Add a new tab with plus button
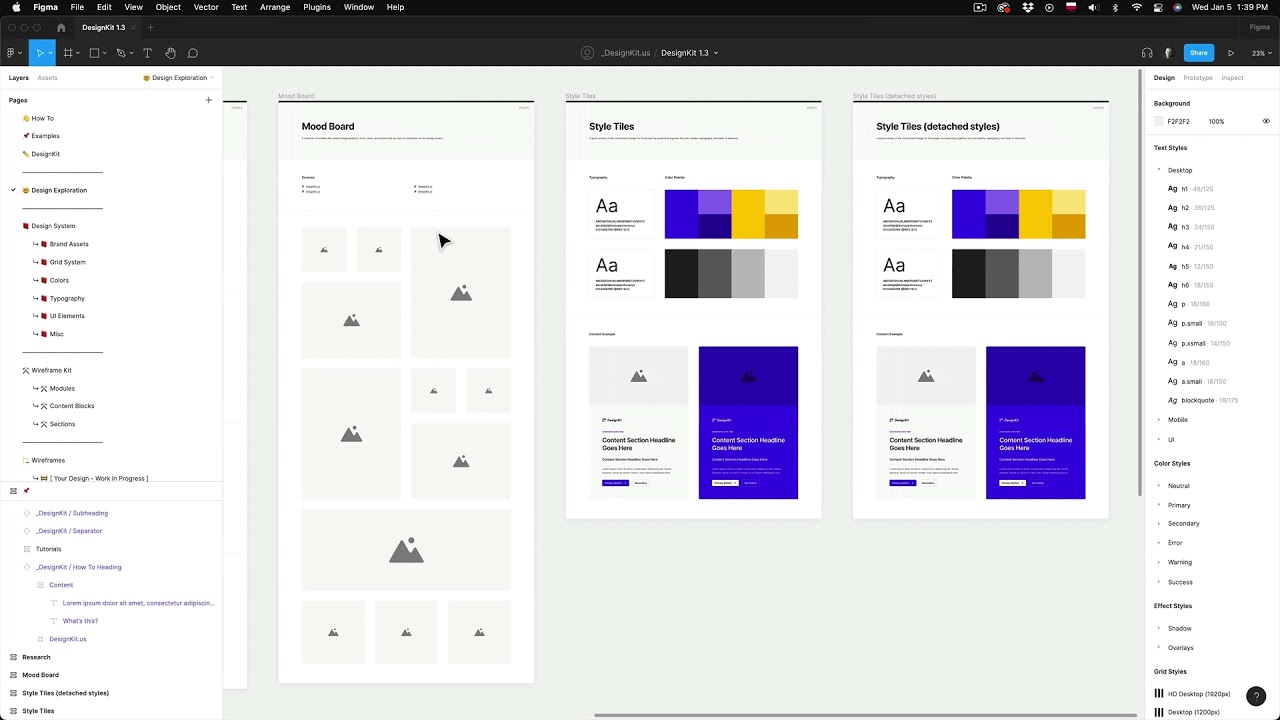 tap(150, 28)
